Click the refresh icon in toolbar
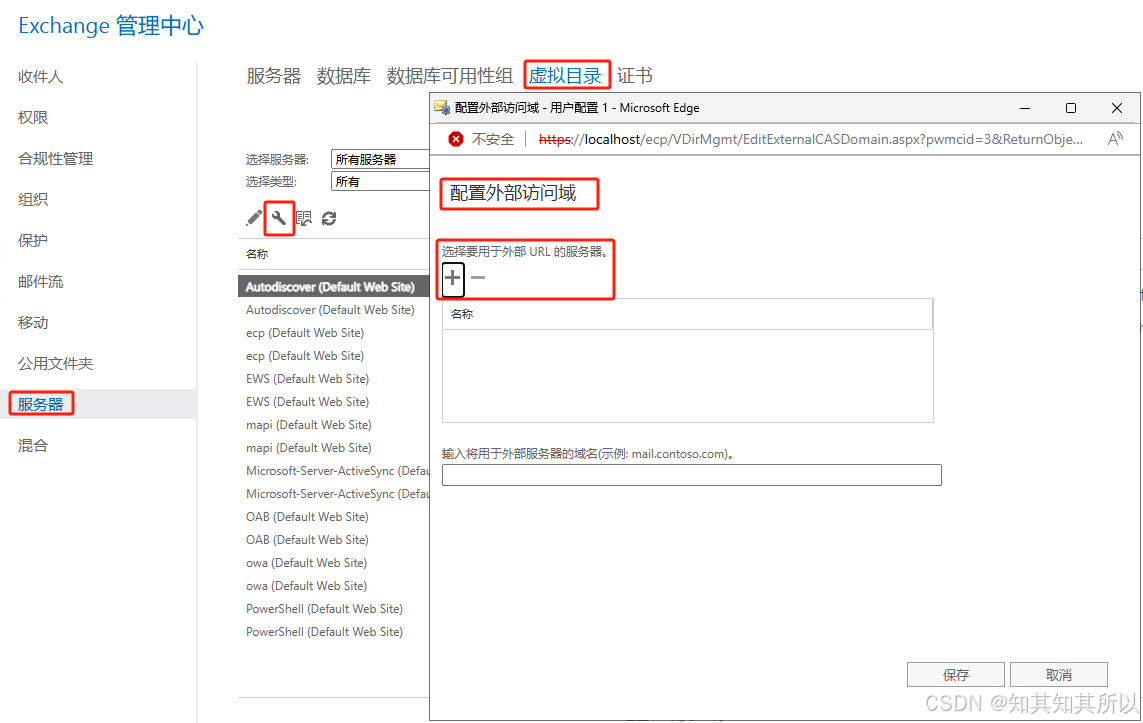 [x=329, y=218]
